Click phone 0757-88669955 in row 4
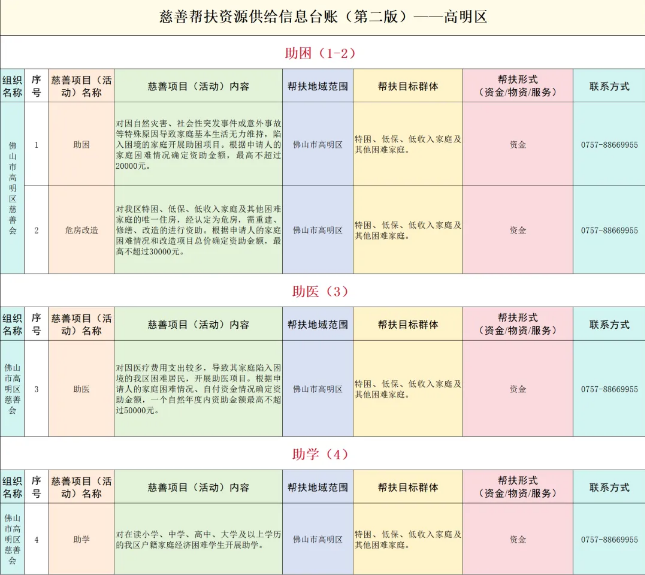This screenshot has width=645, height=575. click(609, 539)
